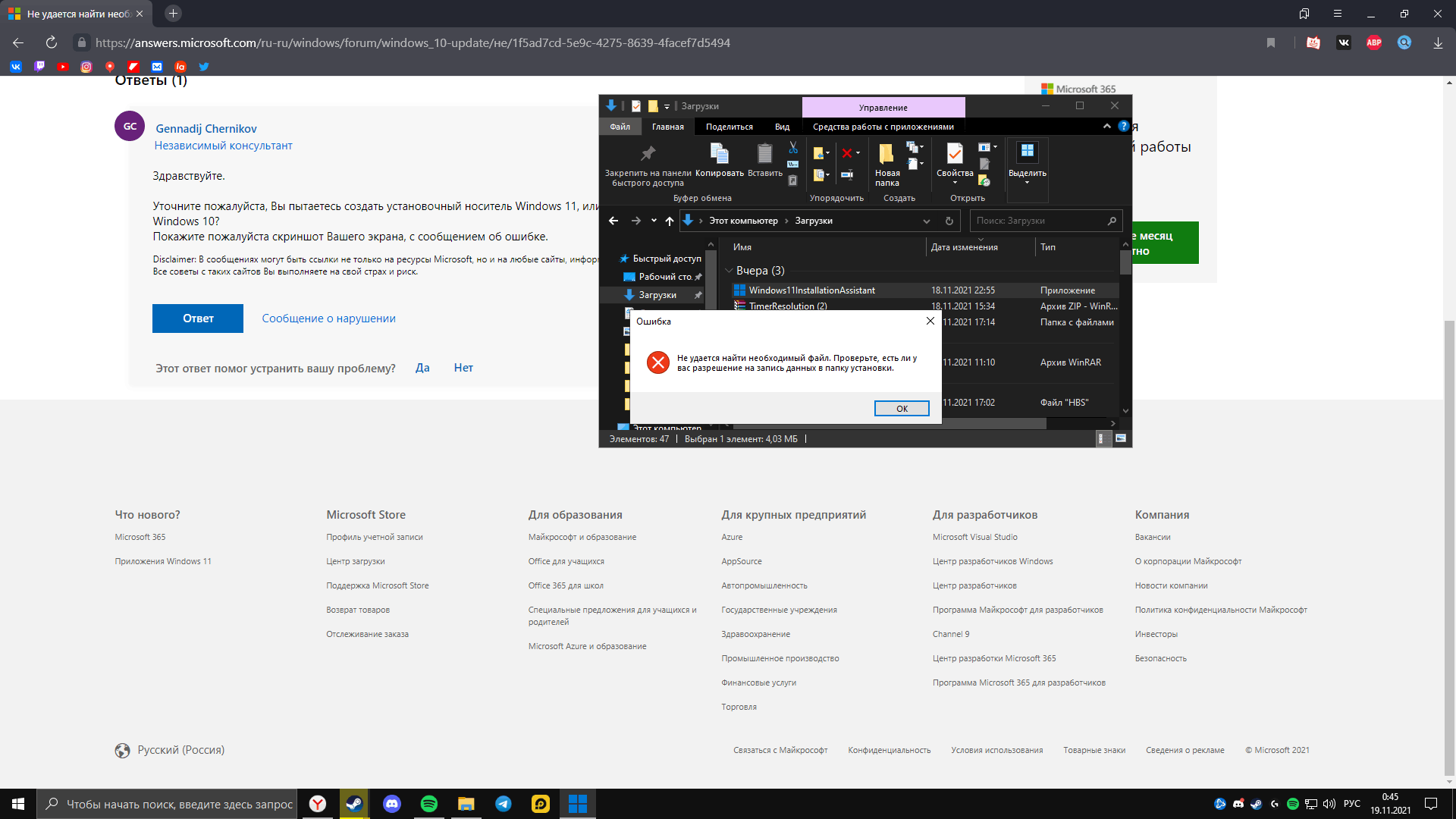
Task: Select TimerResolution (2) archive
Action: click(x=788, y=306)
